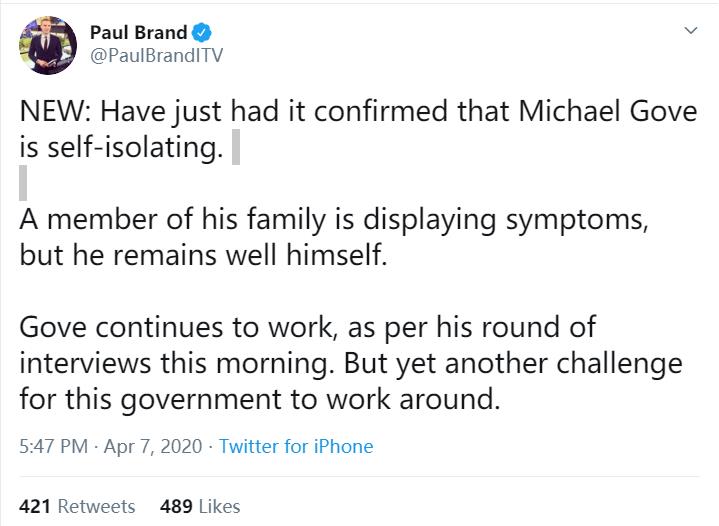Image resolution: width=719 pixels, height=526 pixels.
Task: Click the gray block after self-isolating.
Action: (x=236, y=148)
